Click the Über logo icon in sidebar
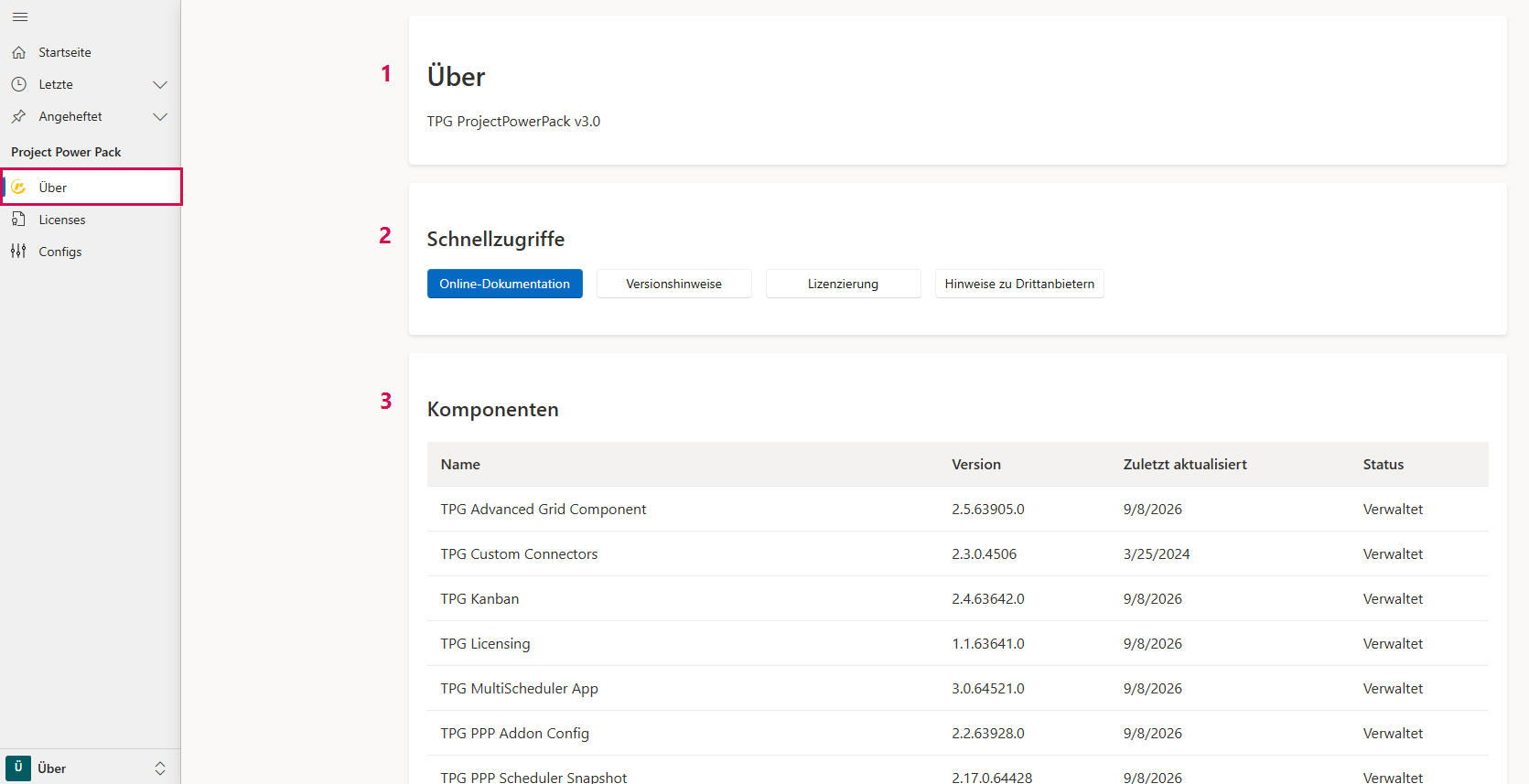This screenshot has width=1529, height=784. 18,188
